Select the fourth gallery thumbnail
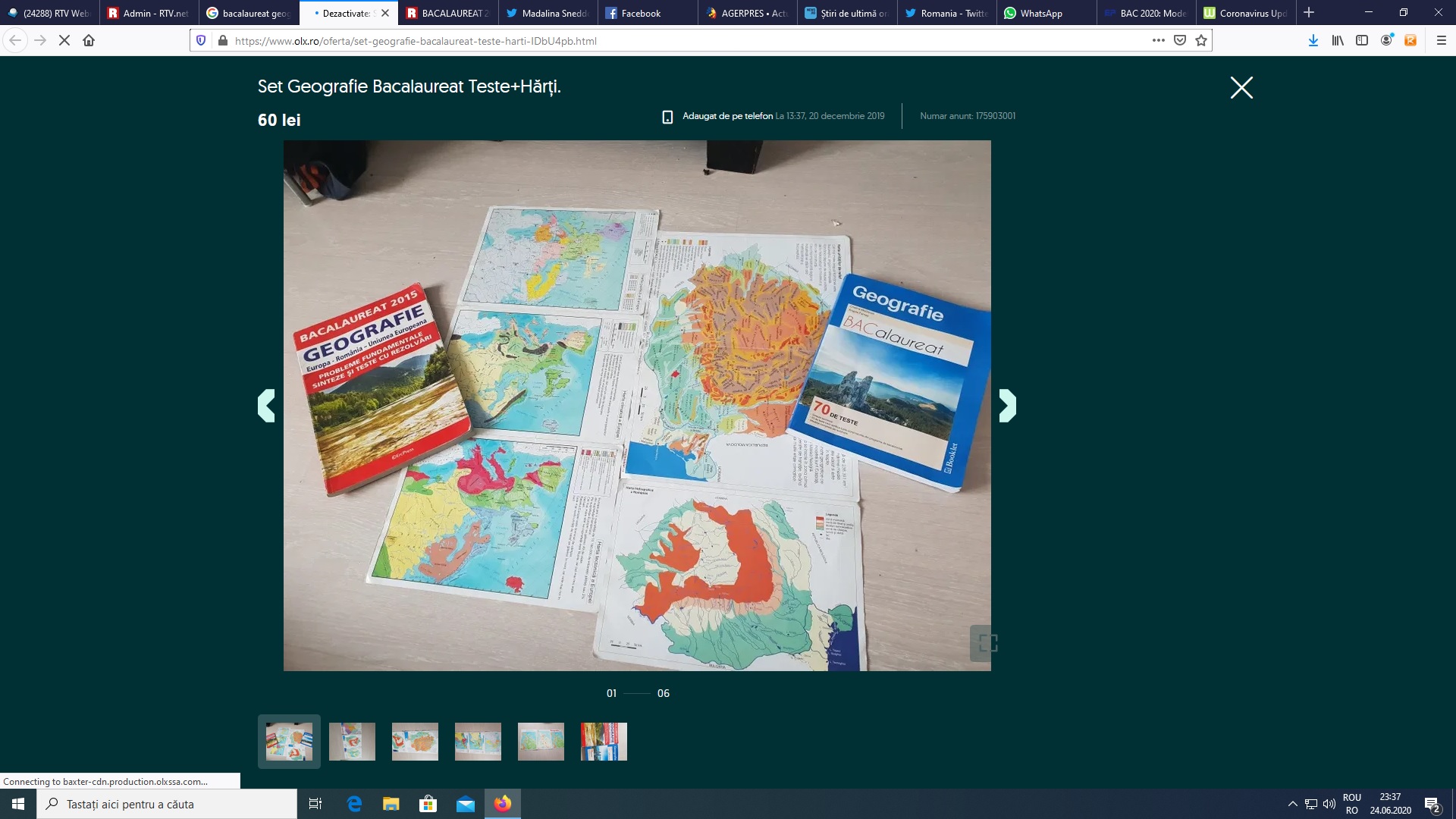Screen dimensions: 1456x819 [x=478, y=742]
